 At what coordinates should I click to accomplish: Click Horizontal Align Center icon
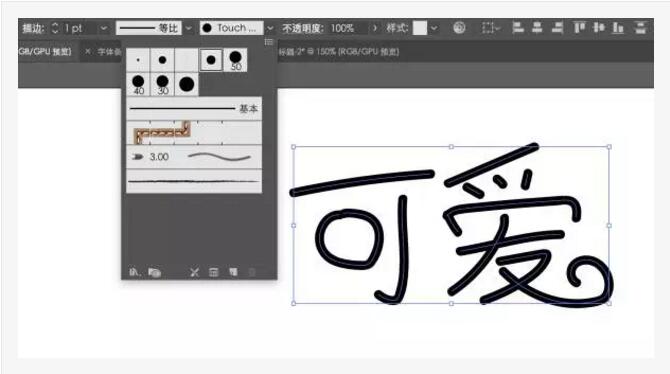pos(538,28)
